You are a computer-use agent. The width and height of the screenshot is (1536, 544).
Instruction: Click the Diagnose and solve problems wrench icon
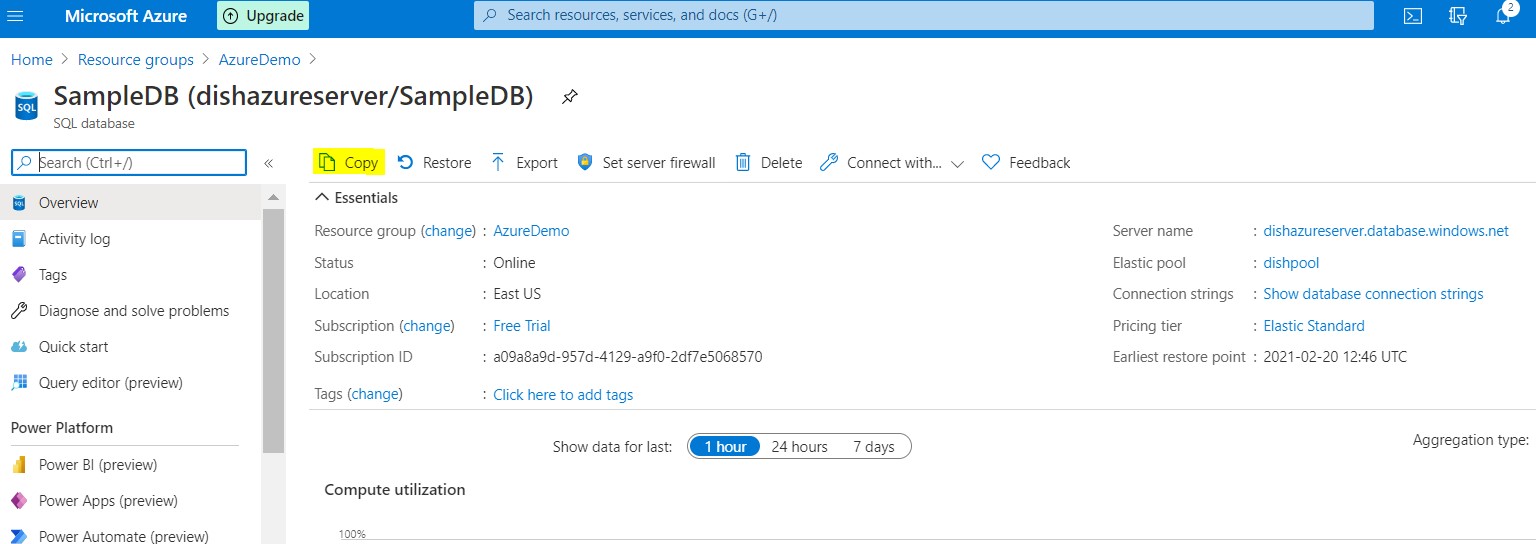(19, 311)
